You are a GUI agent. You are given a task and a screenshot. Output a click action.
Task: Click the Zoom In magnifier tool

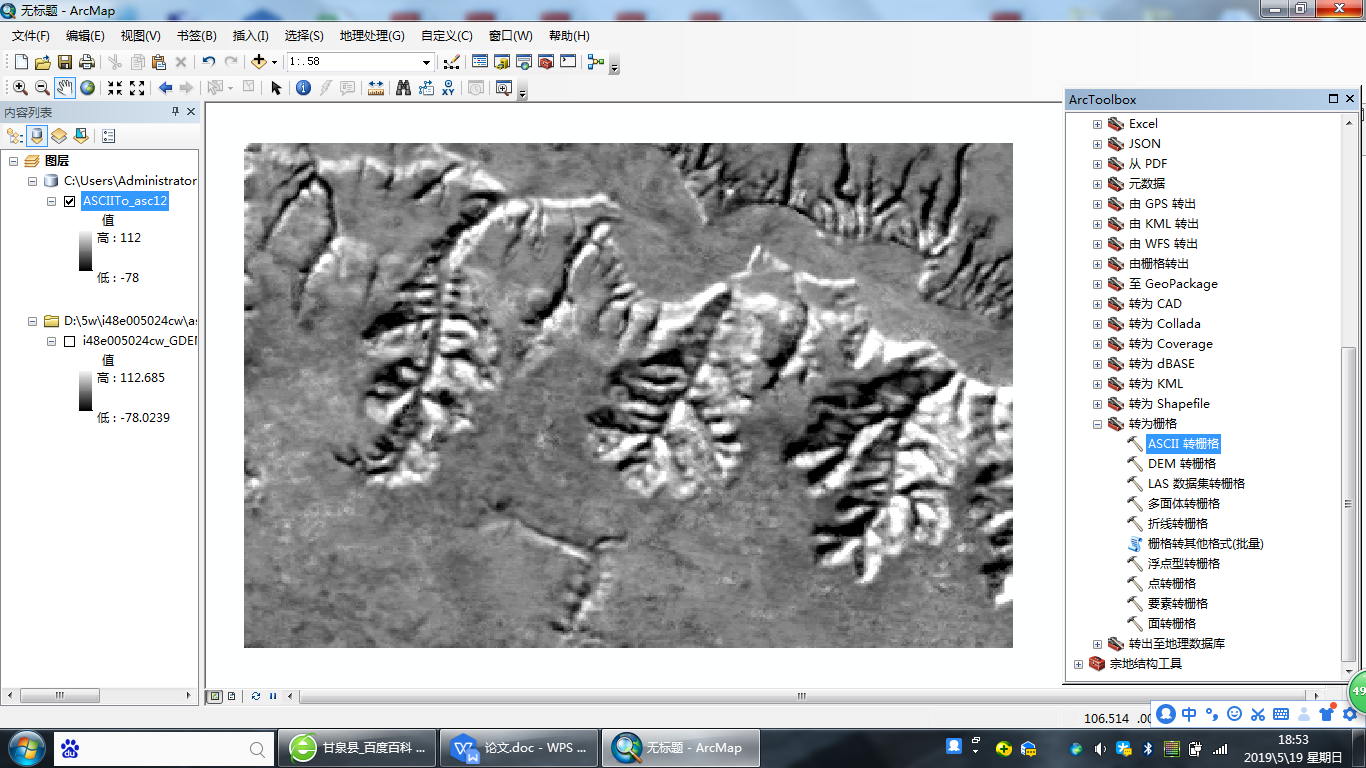(20, 88)
